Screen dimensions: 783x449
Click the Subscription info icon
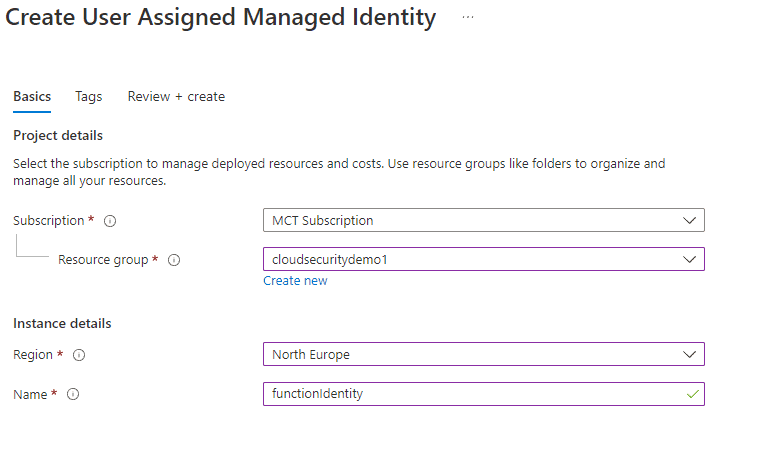[x=110, y=221]
